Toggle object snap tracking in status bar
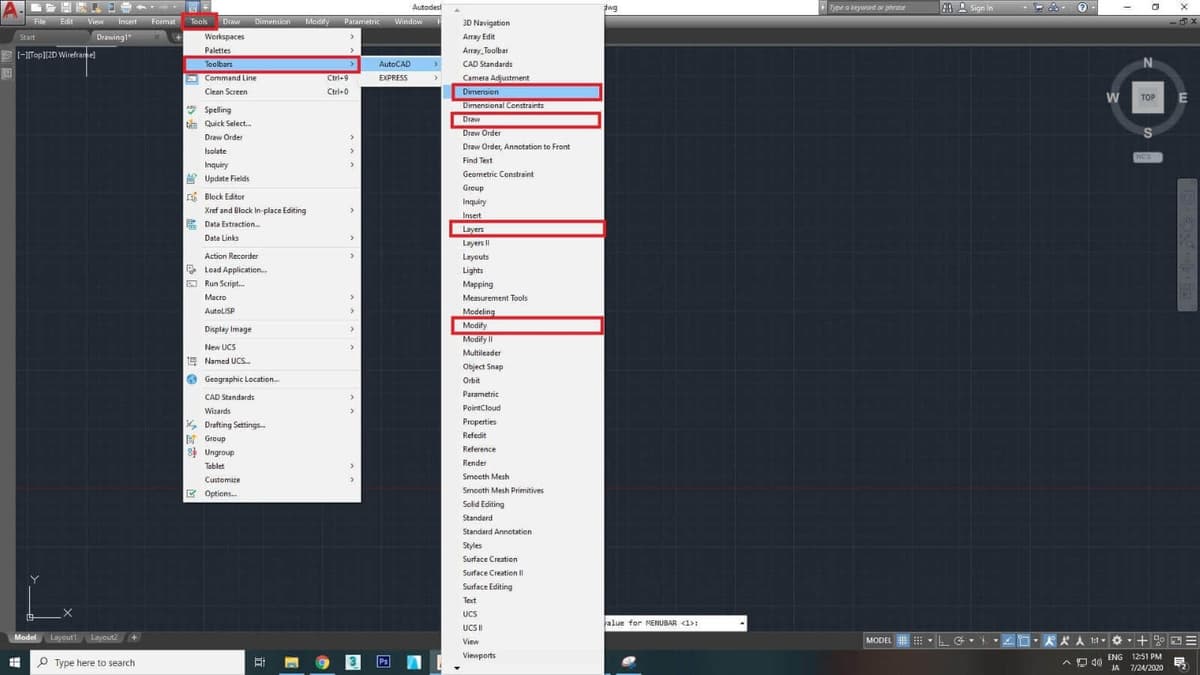This screenshot has width=1200, height=675. point(1009,640)
